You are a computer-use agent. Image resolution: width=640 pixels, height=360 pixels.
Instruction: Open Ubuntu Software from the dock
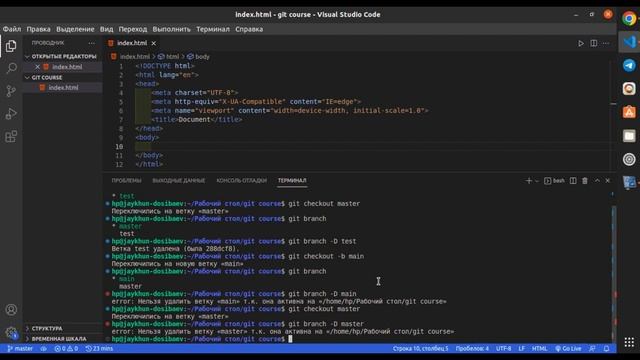[x=629, y=112]
